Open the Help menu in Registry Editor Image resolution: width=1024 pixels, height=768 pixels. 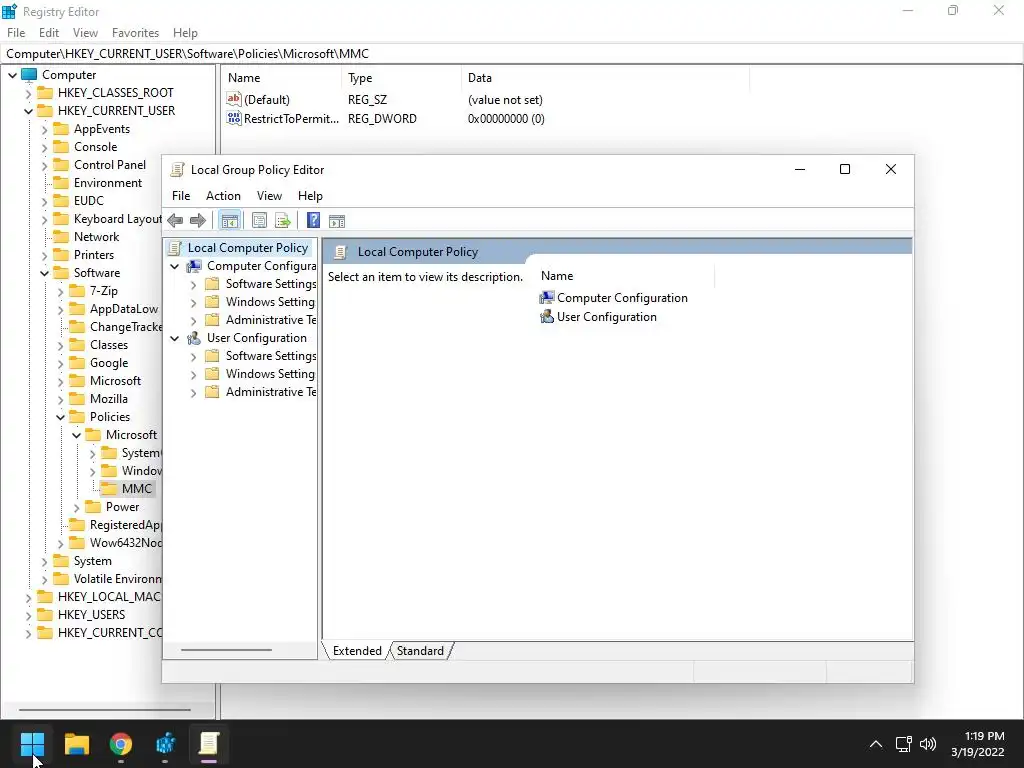click(185, 33)
